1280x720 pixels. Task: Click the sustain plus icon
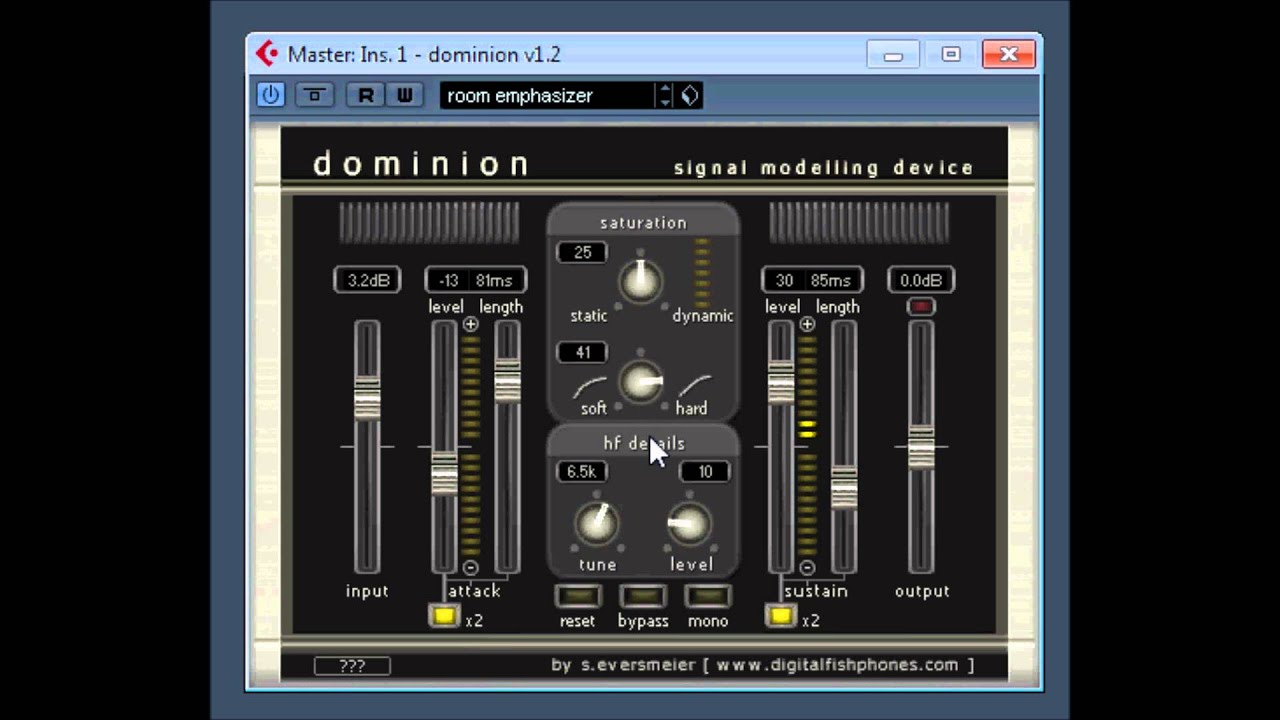[807, 324]
